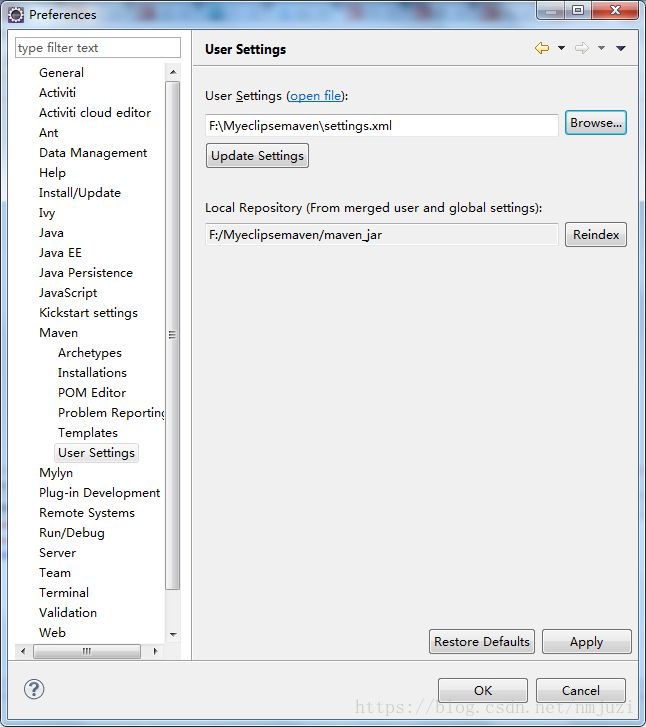Click the User Settings file path field
Image resolution: width=646 pixels, height=727 pixels.
tap(381, 126)
